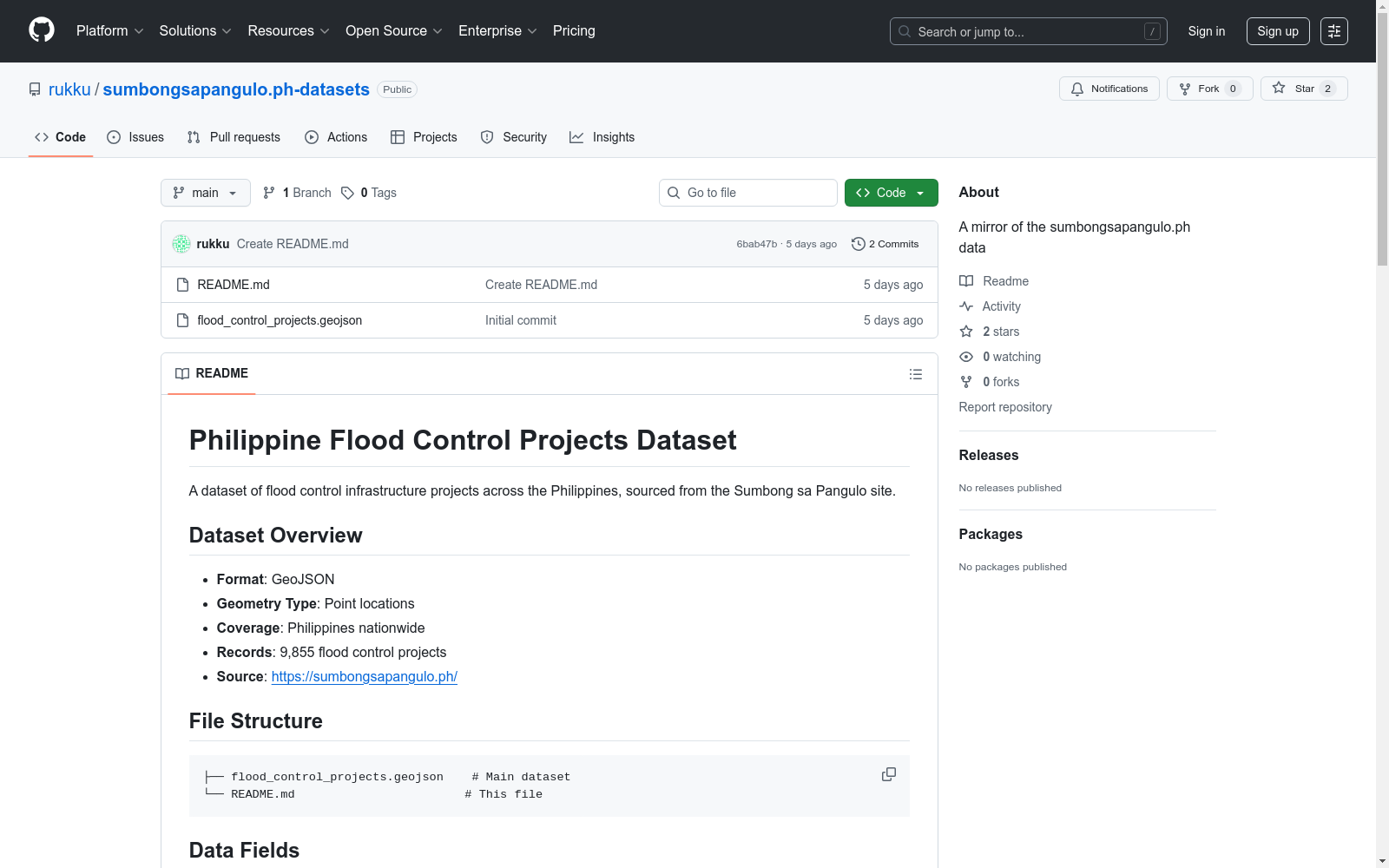The image size is (1389, 868).
Task: Open the latest commit message Create README.md
Action: (x=293, y=244)
